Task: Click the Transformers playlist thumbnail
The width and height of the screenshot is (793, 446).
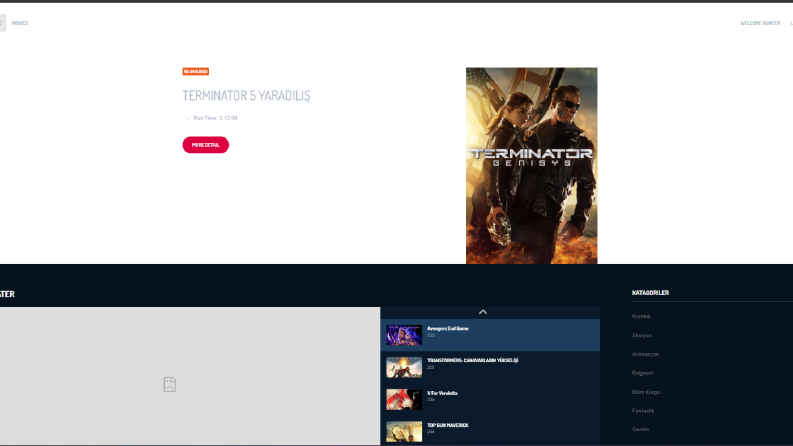Action: pyautogui.click(x=404, y=368)
